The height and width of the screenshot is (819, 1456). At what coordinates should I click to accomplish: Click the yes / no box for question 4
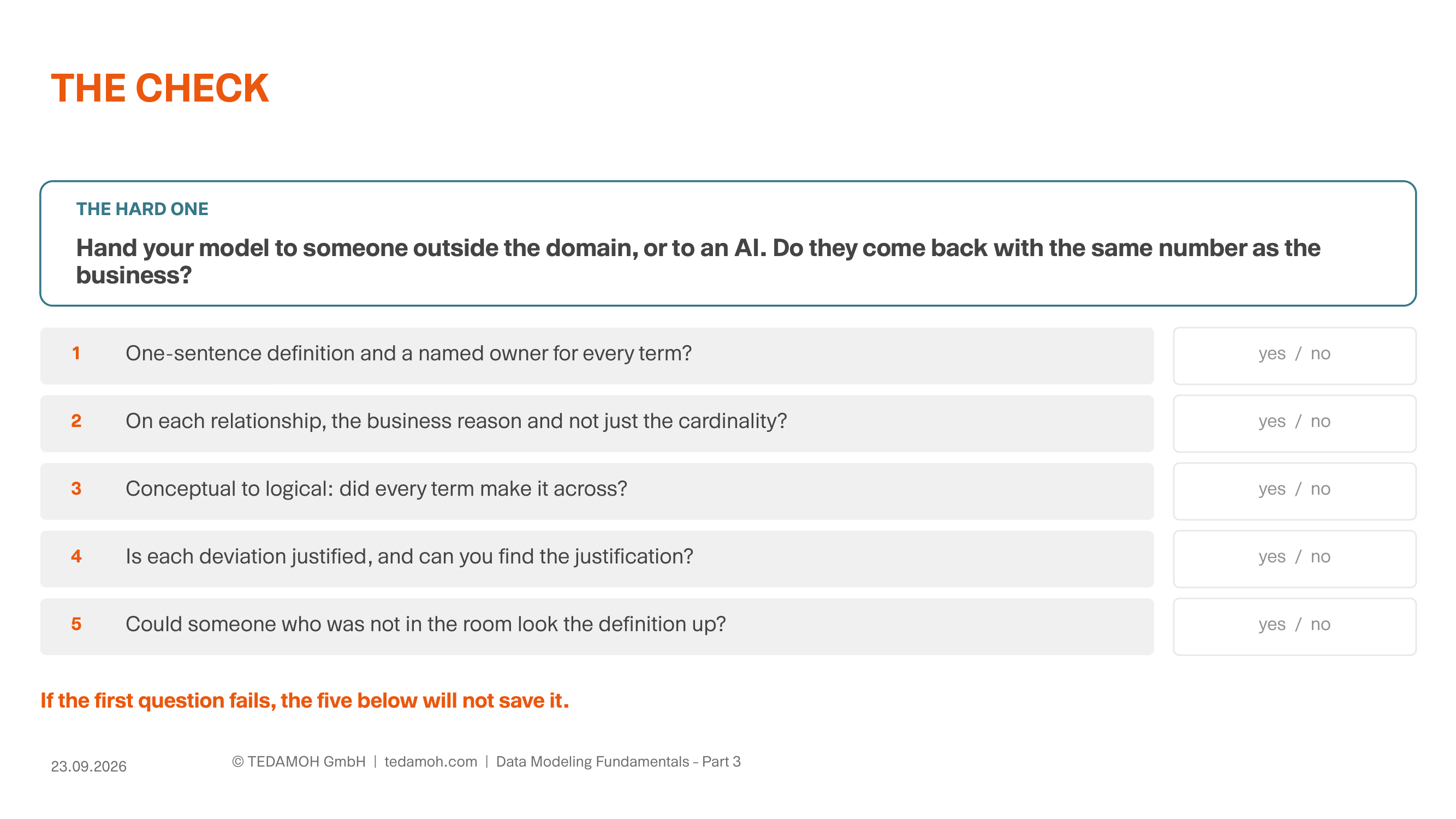pyautogui.click(x=1294, y=559)
